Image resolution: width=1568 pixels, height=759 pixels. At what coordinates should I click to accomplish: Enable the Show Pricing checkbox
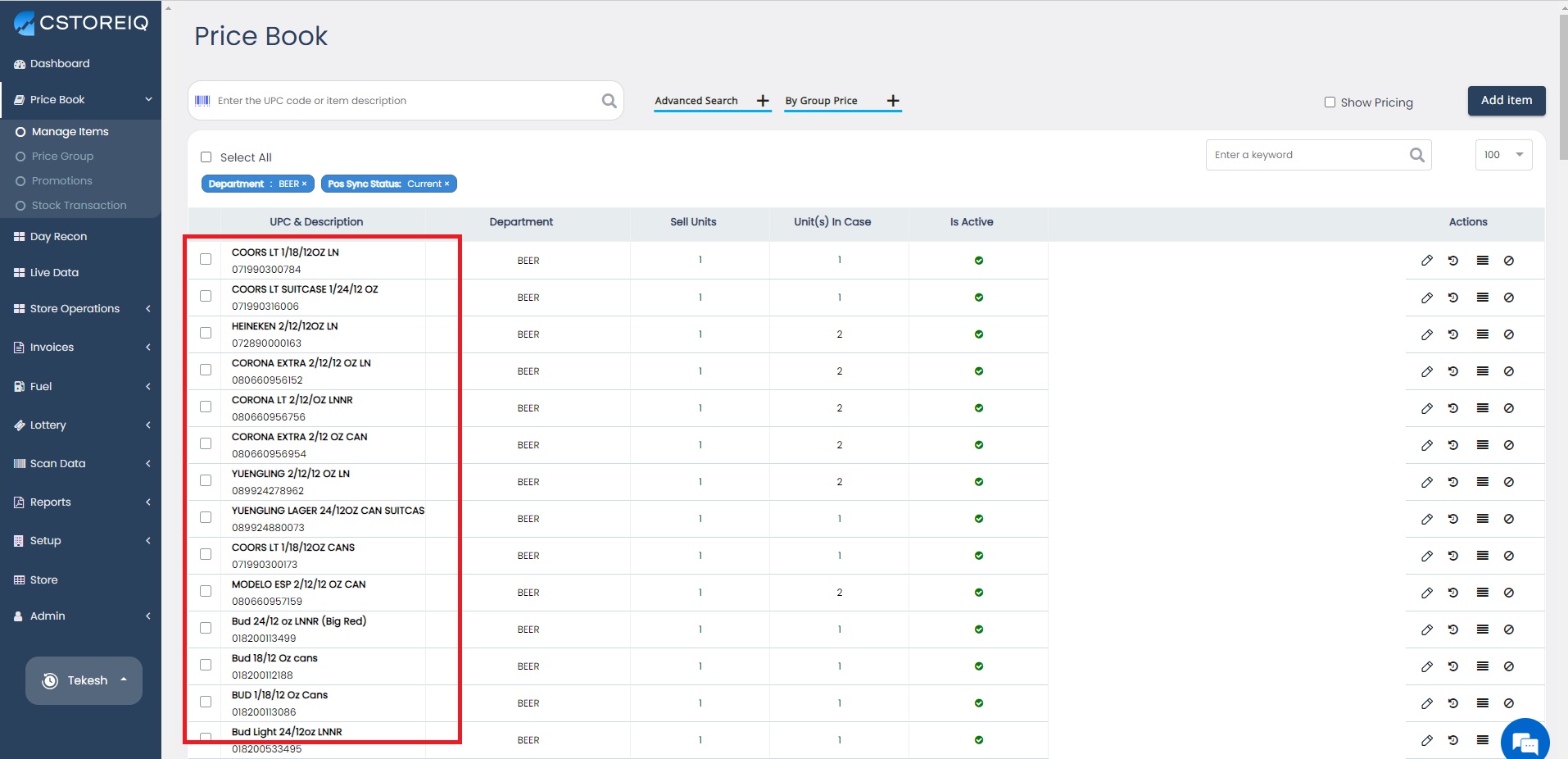point(1330,102)
